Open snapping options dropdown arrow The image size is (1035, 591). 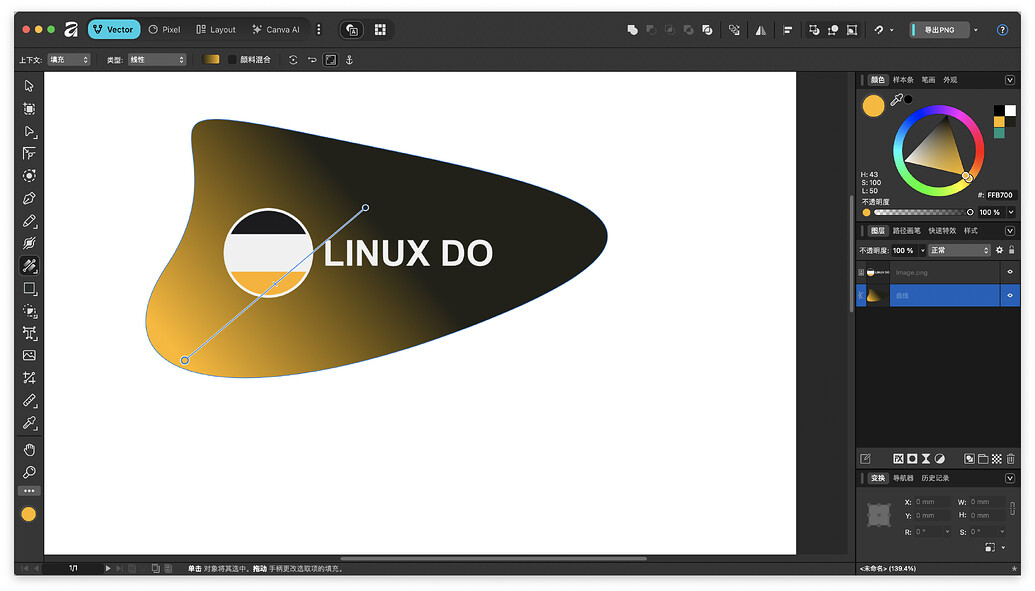892,30
